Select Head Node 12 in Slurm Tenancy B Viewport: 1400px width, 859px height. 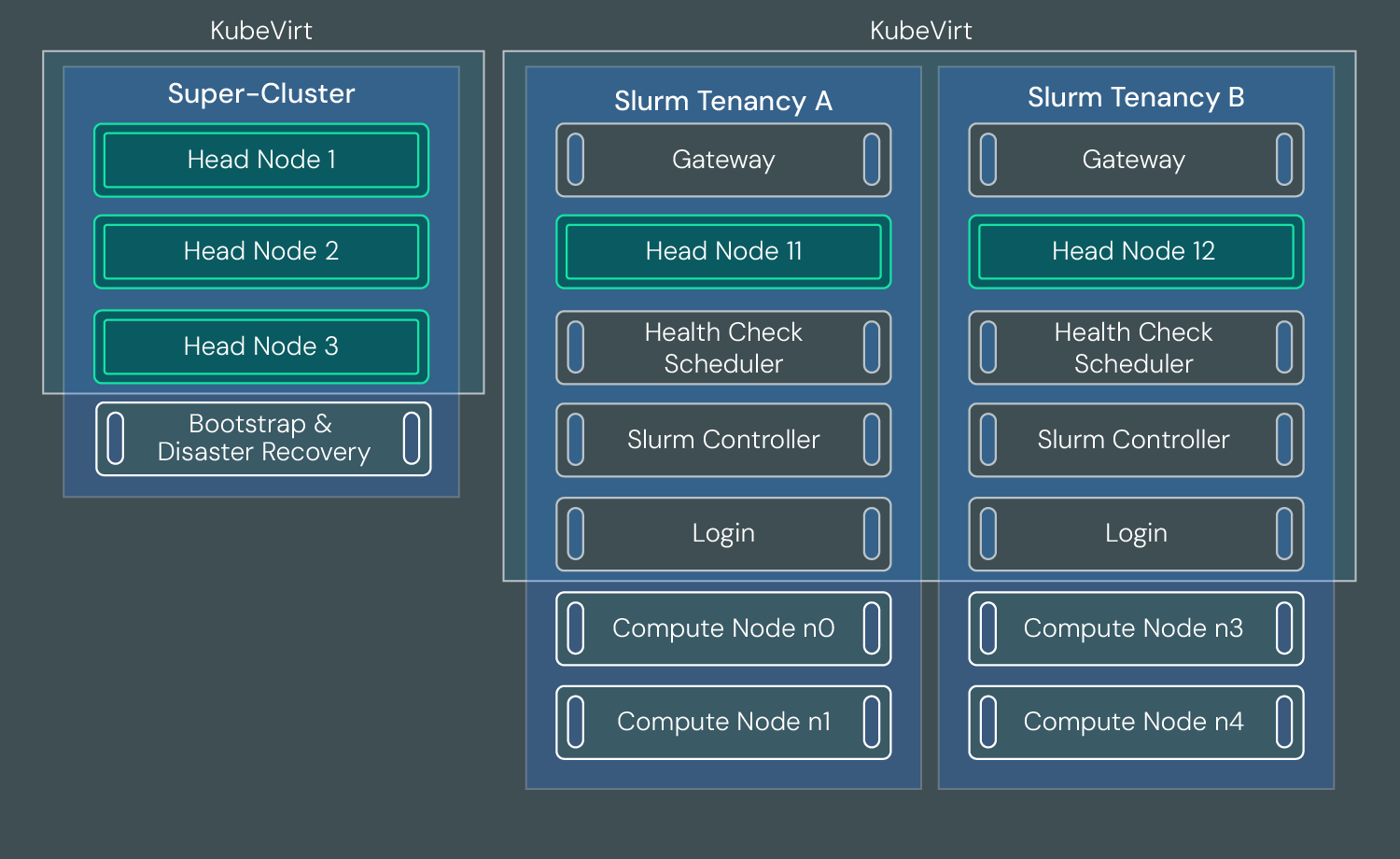1135,251
